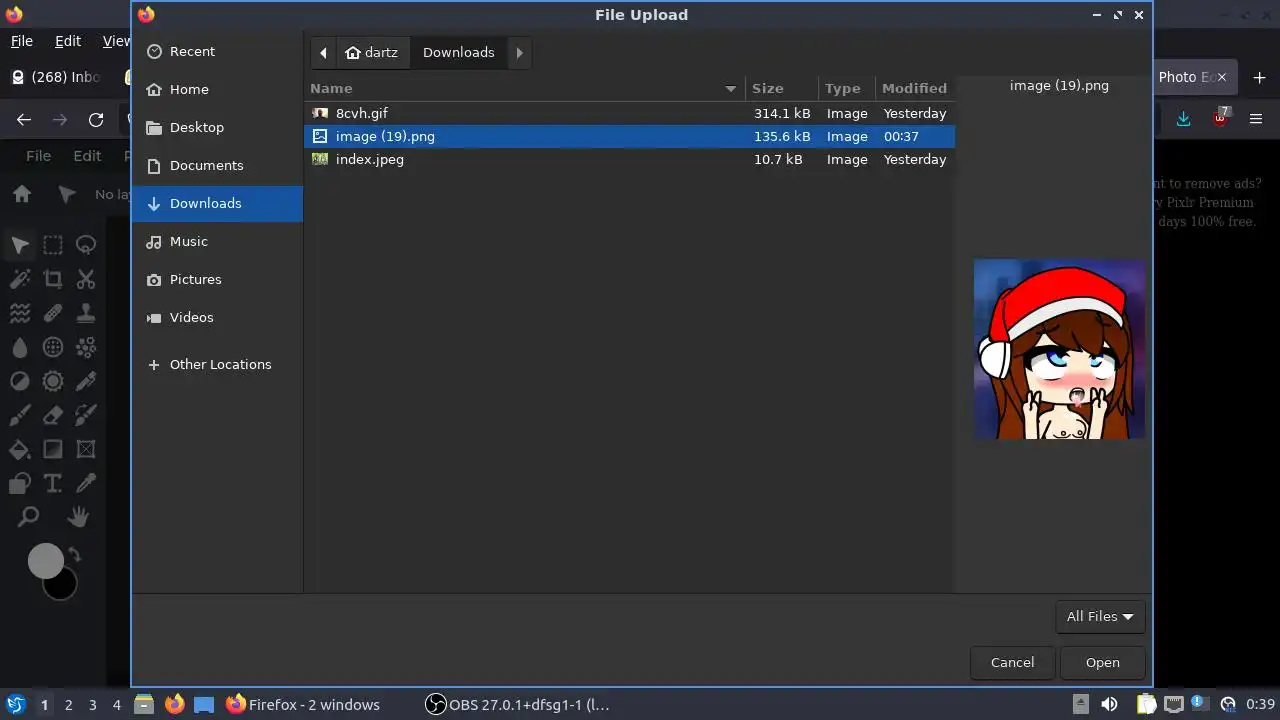This screenshot has height=720, width=1280.
Task: Go to Home in file dialog sidebar
Action: (x=217, y=89)
